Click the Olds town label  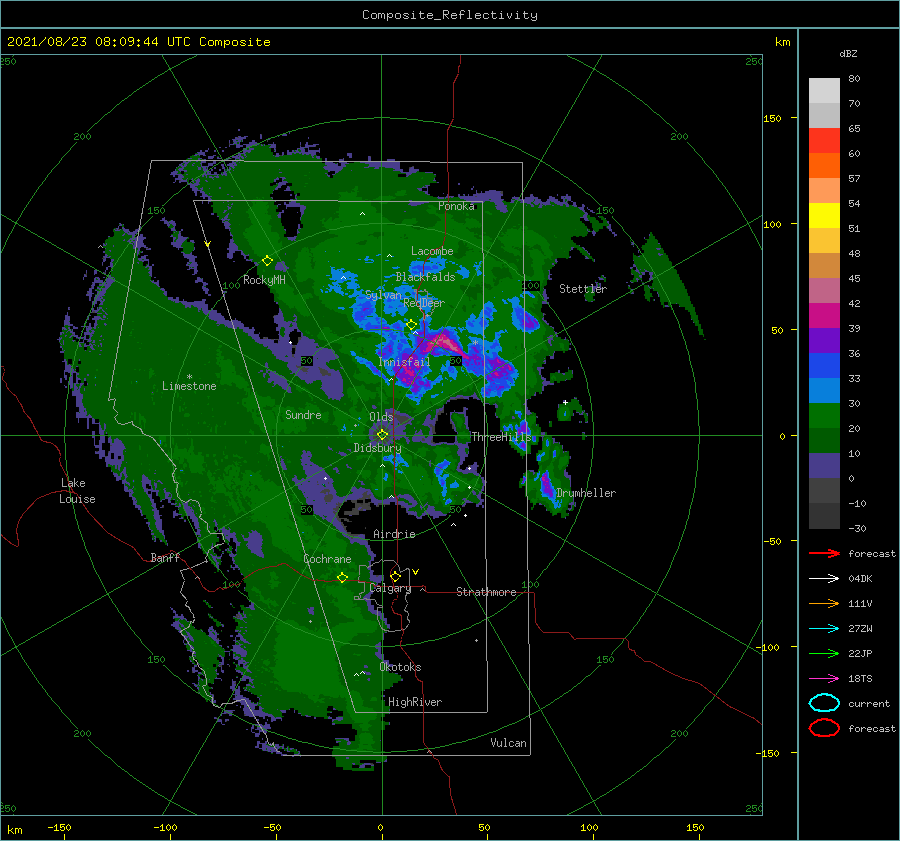(381, 417)
